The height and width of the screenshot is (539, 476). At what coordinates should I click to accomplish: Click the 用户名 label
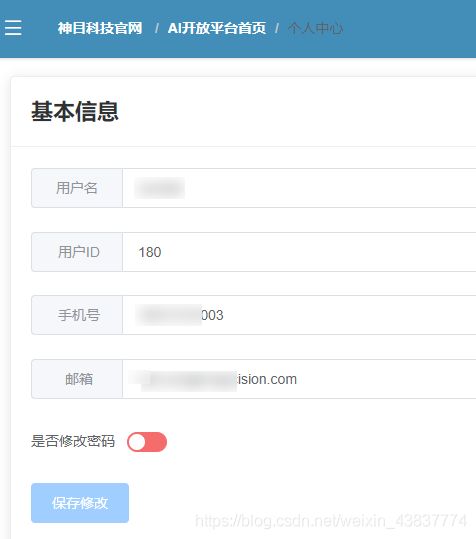[x=77, y=188]
